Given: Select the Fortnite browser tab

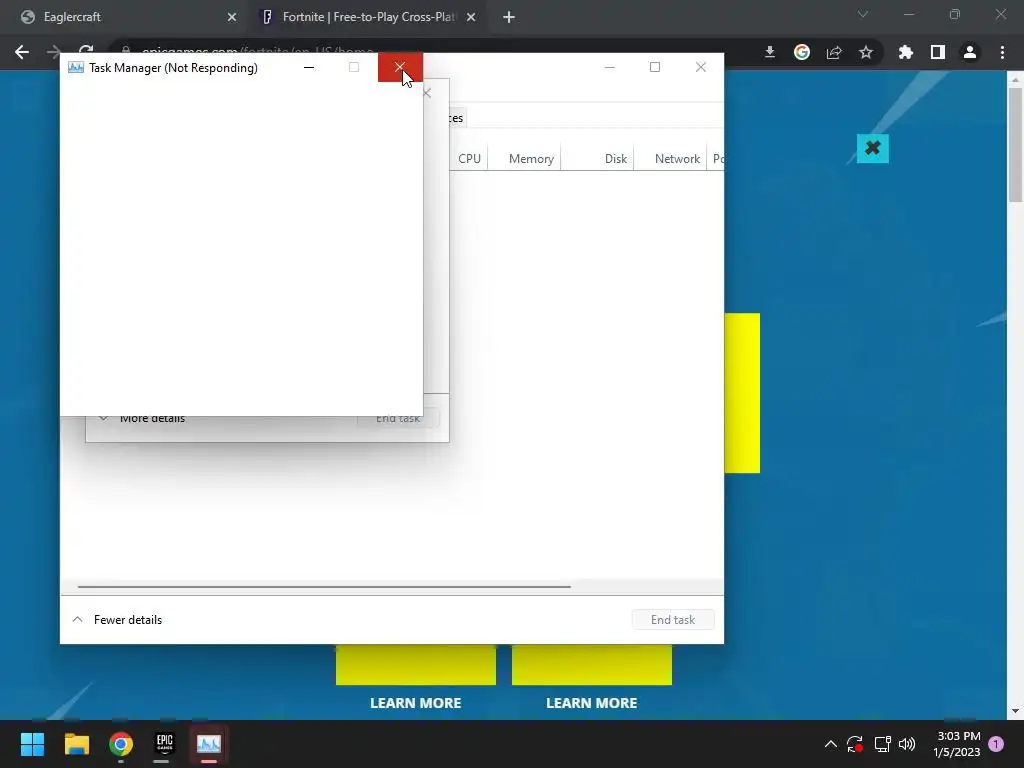Looking at the screenshot, I should [x=367, y=17].
